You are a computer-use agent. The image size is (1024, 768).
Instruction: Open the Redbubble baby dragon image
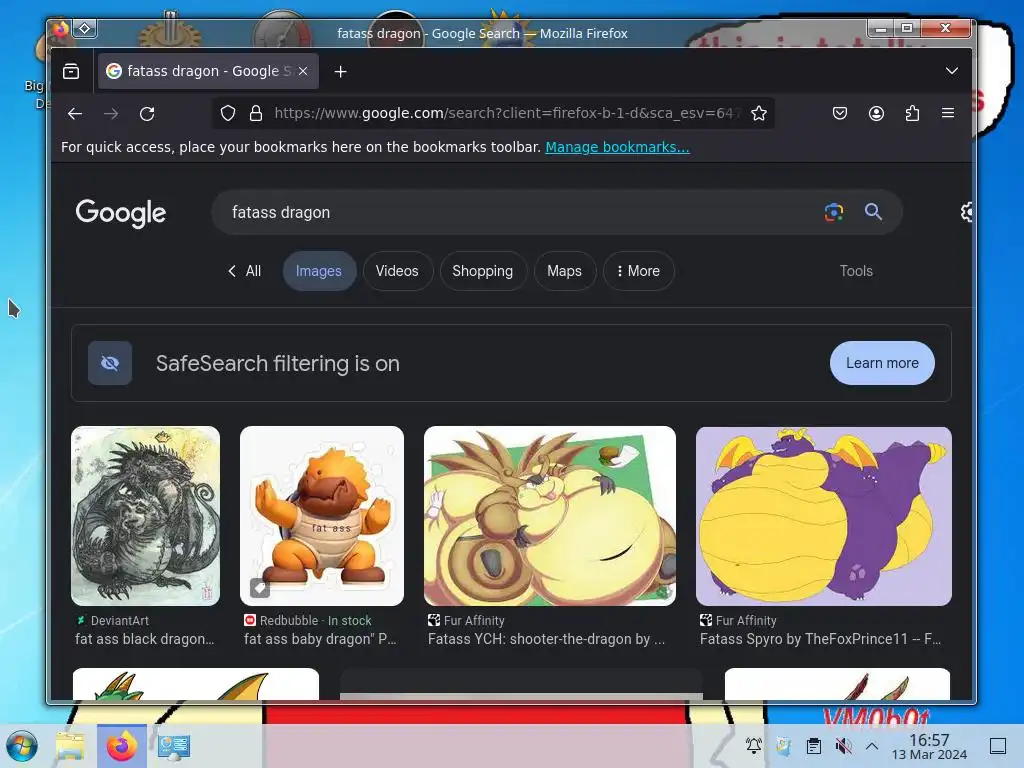tap(322, 516)
